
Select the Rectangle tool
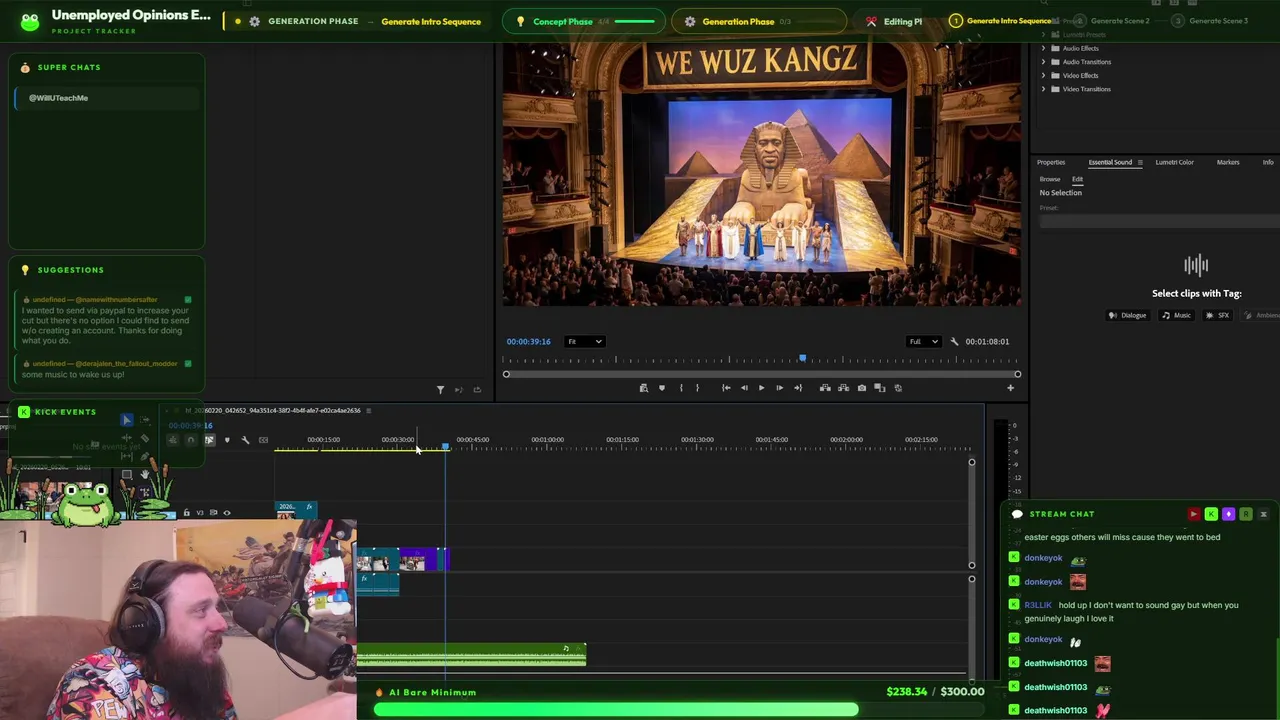[x=127, y=474]
